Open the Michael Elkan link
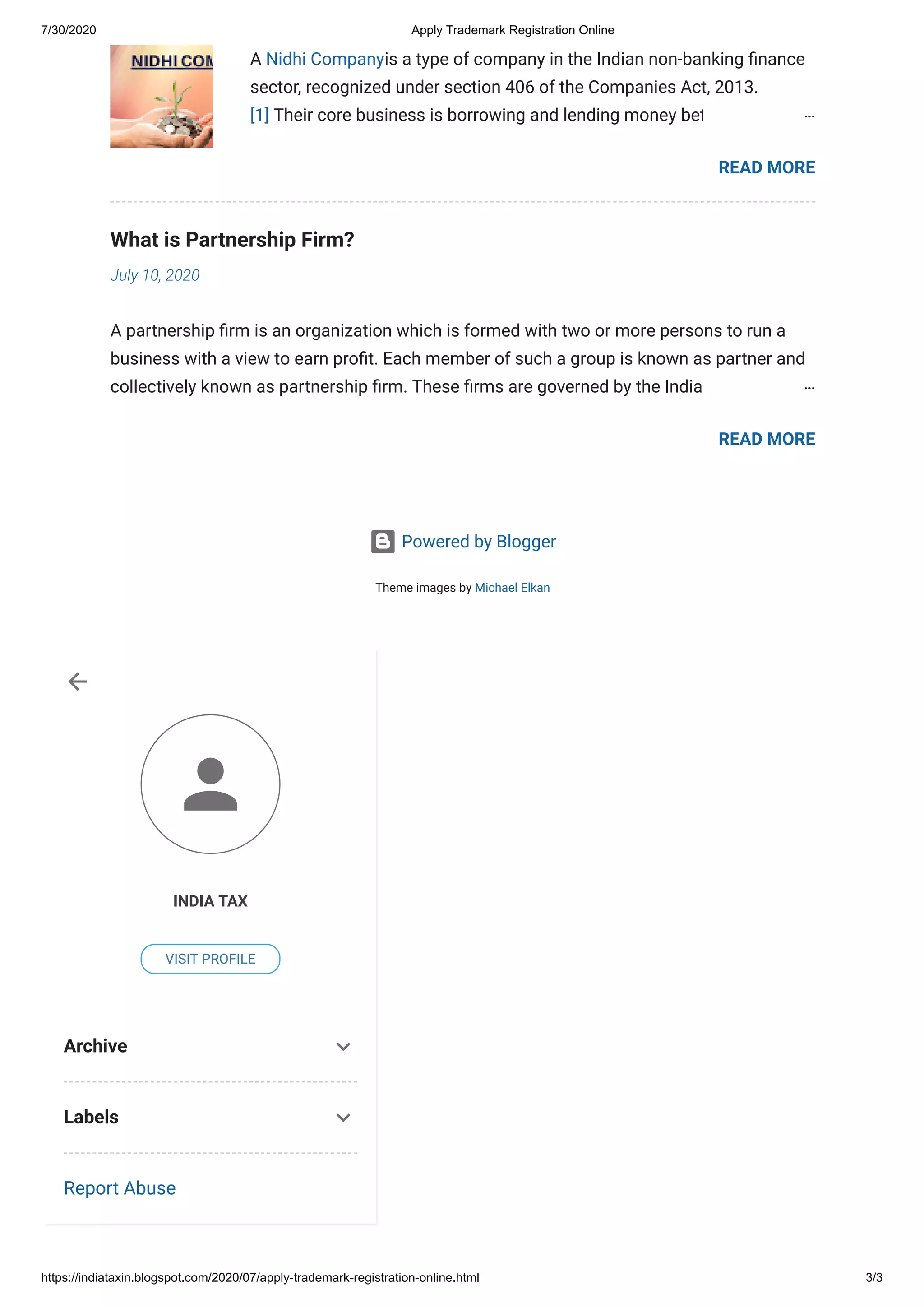Image resolution: width=924 pixels, height=1308 pixels. tap(512, 588)
